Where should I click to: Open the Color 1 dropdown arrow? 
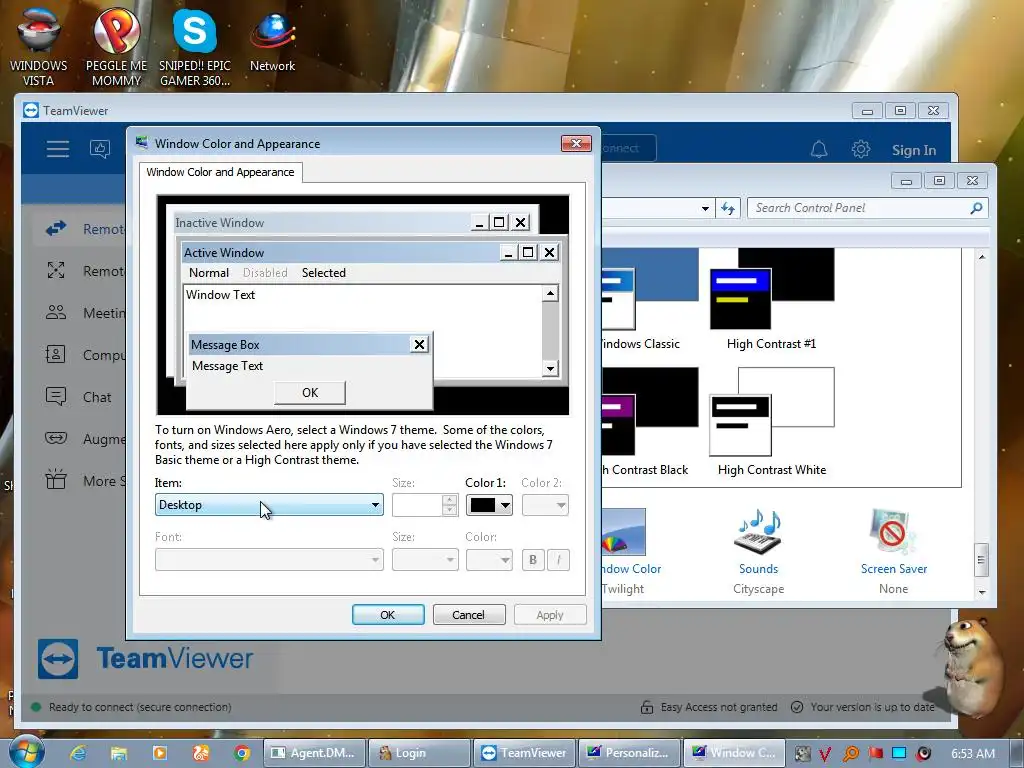(x=505, y=505)
